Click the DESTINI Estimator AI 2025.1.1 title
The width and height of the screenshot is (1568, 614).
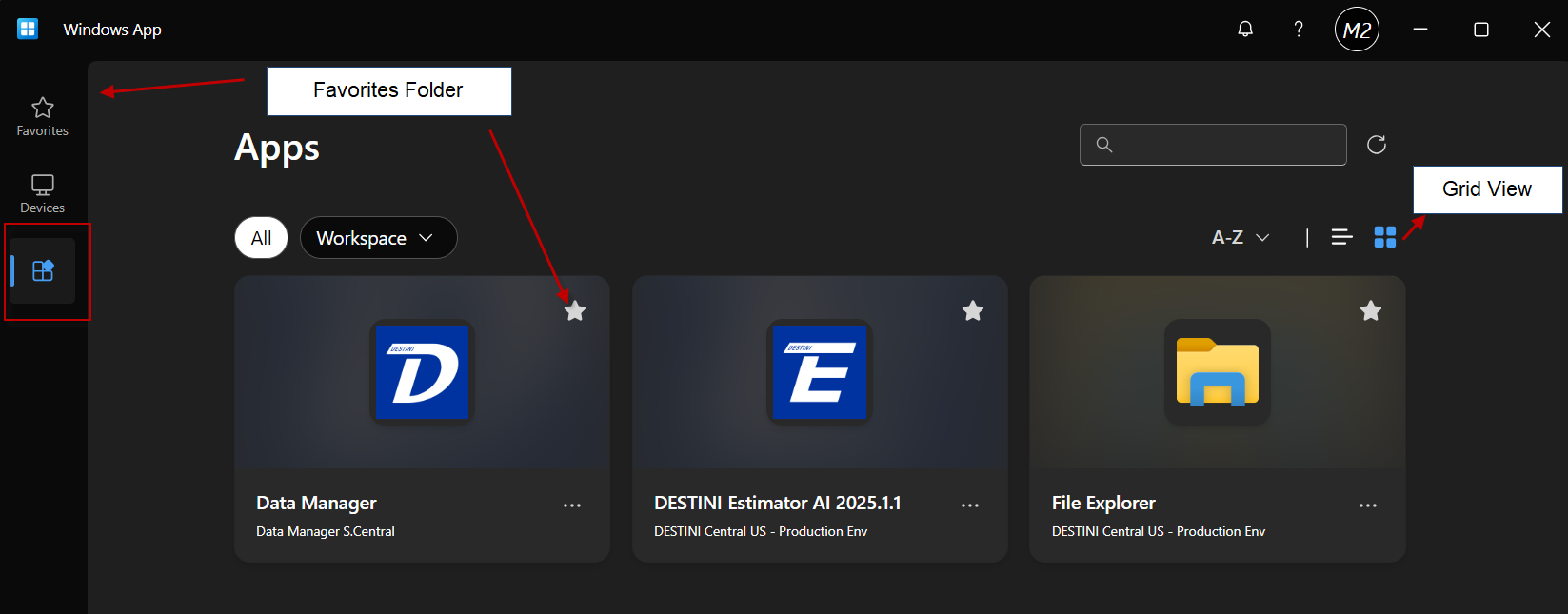(778, 503)
